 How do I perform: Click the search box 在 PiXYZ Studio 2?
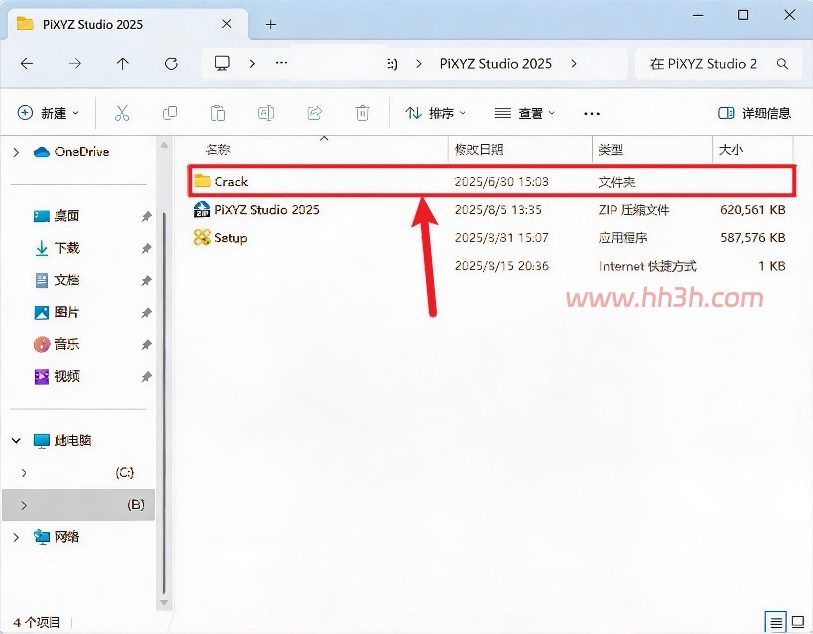point(718,64)
